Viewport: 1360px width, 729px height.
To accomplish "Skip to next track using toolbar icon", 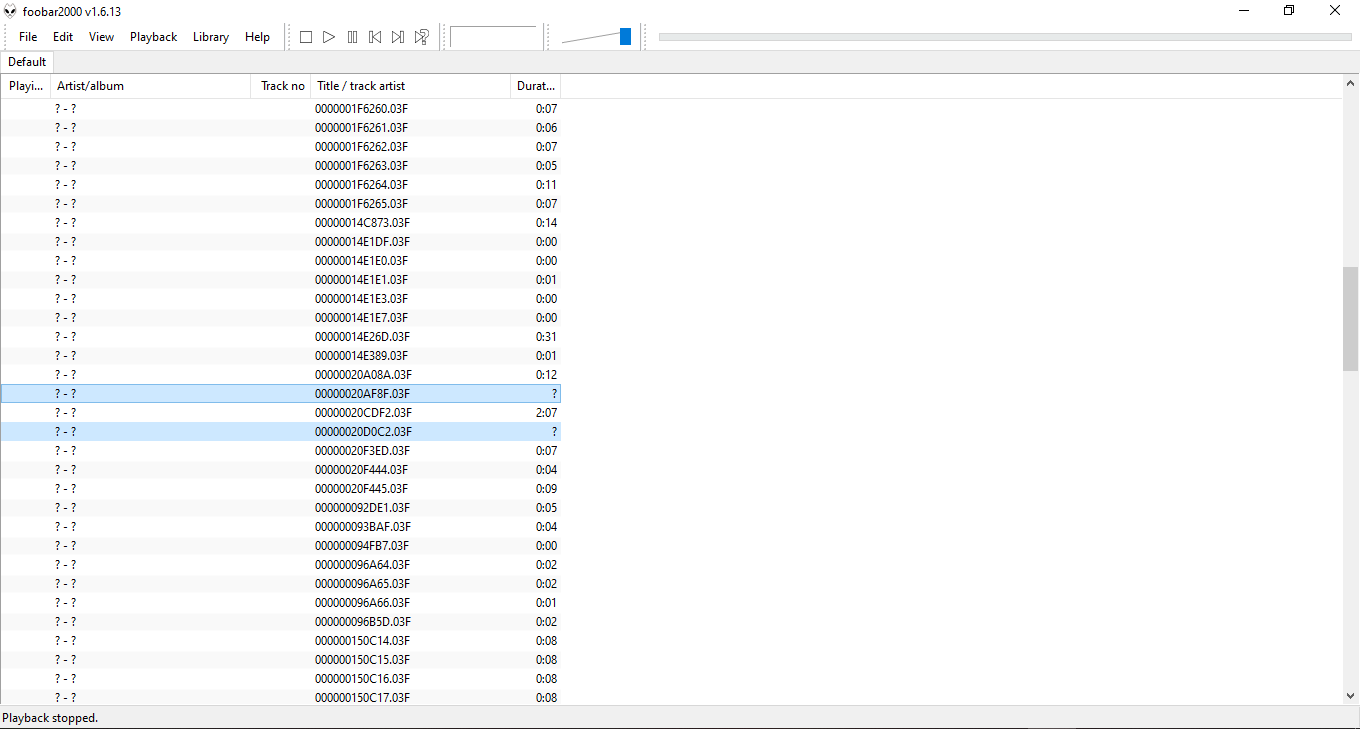I will pyautogui.click(x=398, y=36).
